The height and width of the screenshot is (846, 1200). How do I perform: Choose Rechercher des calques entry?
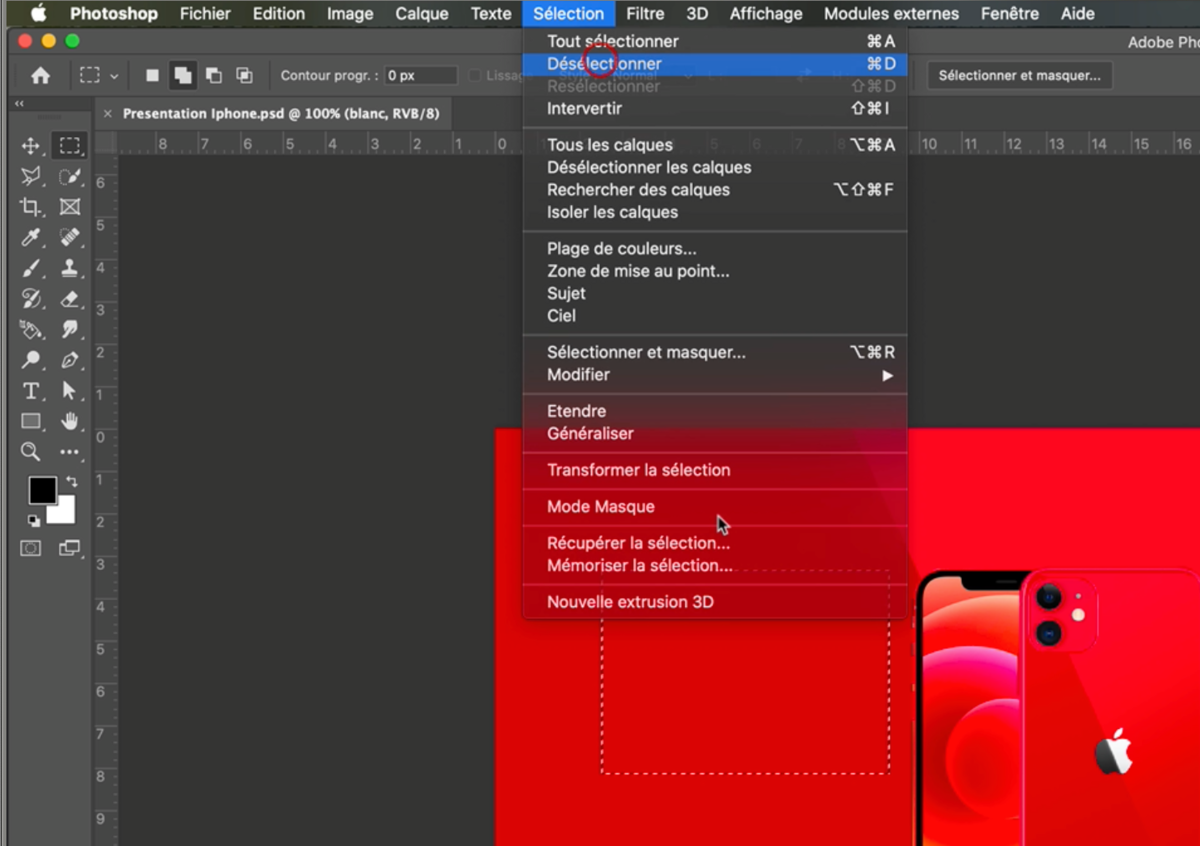(715, 190)
